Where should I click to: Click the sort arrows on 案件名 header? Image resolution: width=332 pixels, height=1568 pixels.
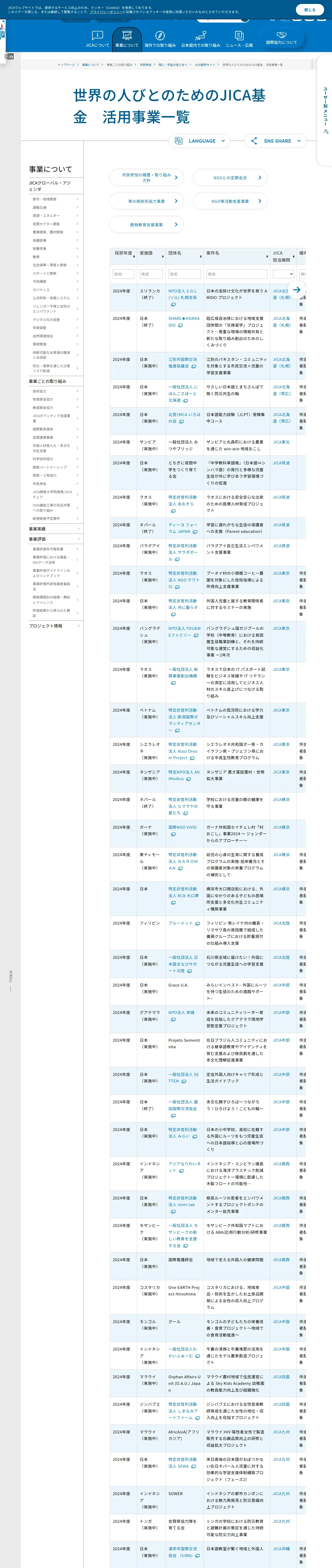[267, 256]
